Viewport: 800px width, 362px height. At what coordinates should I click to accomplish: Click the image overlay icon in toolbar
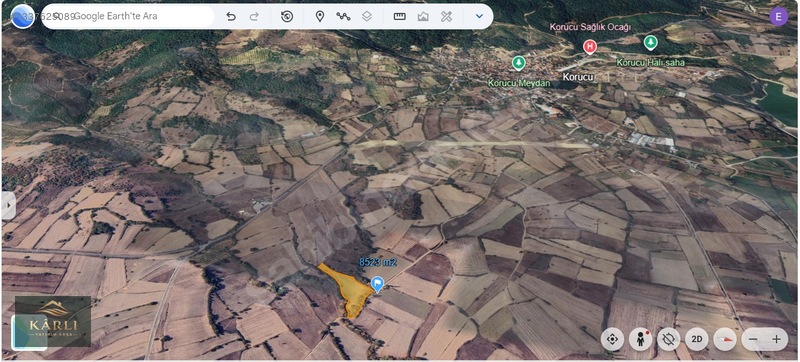[x=423, y=16]
